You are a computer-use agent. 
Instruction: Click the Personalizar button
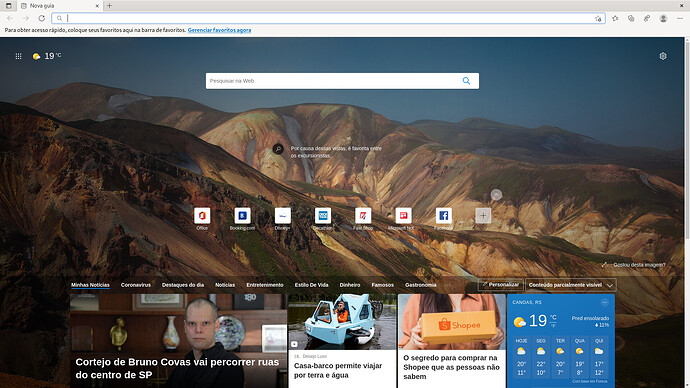coord(501,285)
